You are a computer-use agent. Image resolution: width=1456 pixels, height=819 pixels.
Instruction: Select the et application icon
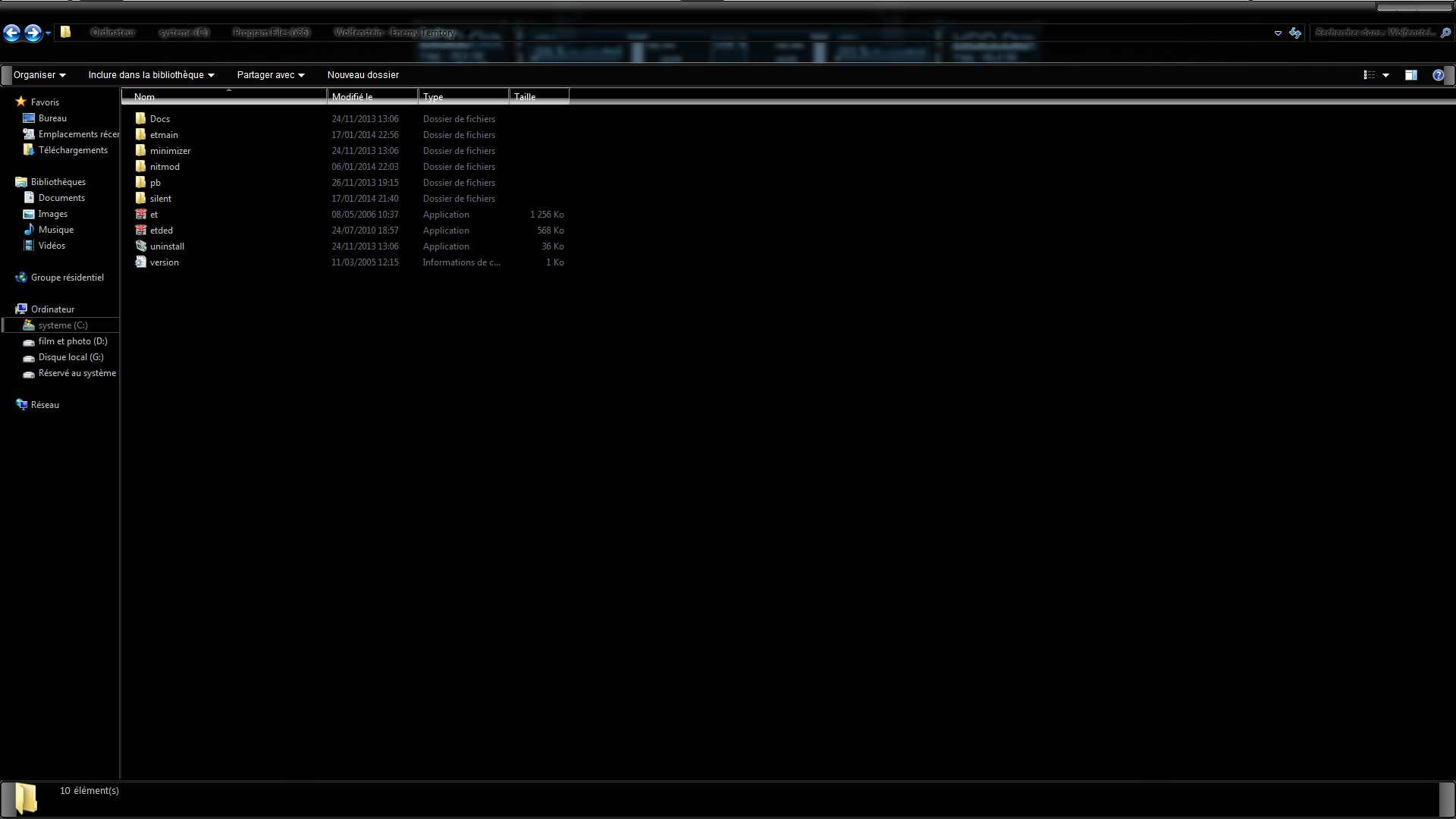pos(141,214)
